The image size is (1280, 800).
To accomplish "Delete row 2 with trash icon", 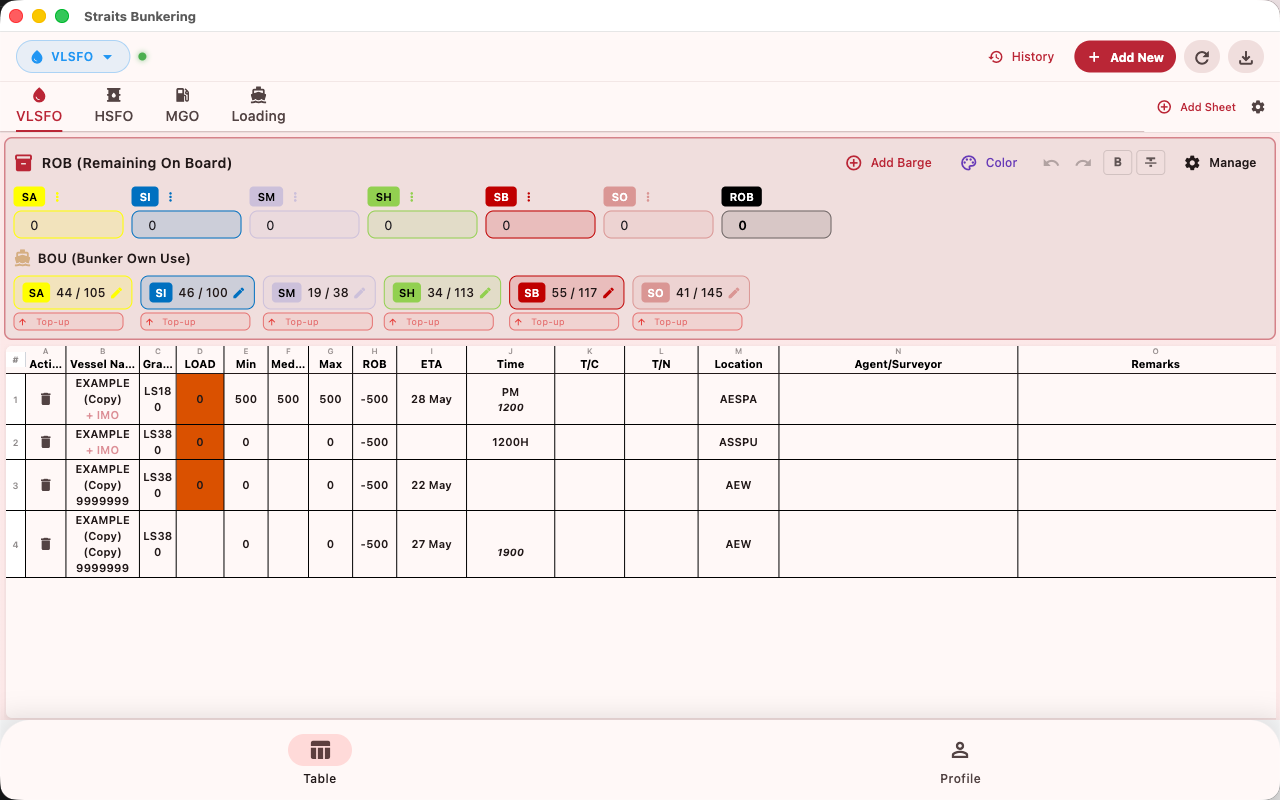I will (x=45, y=442).
